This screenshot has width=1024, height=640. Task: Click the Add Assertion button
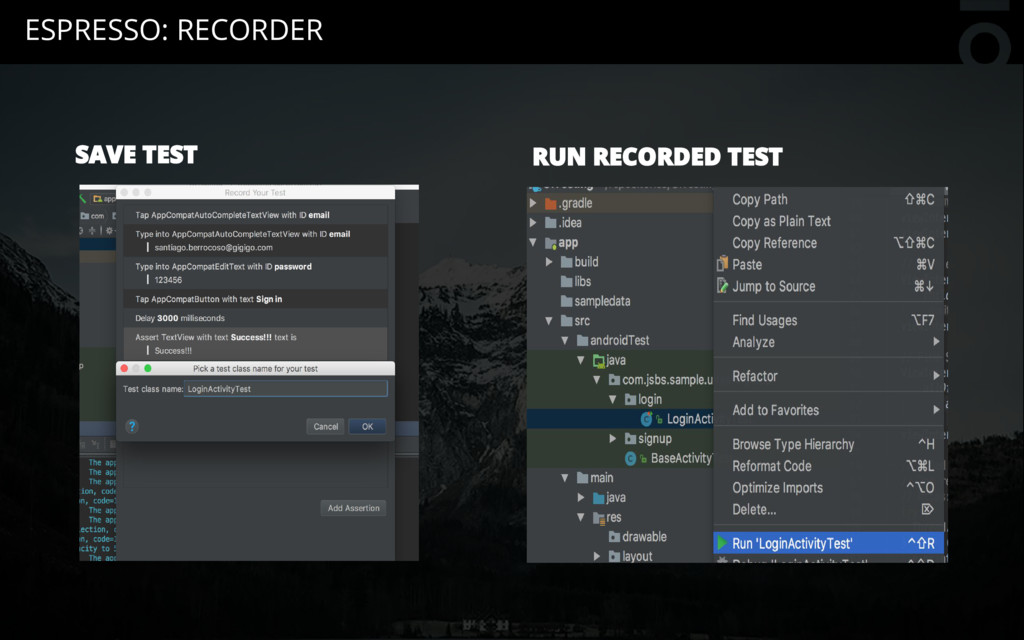pos(353,508)
